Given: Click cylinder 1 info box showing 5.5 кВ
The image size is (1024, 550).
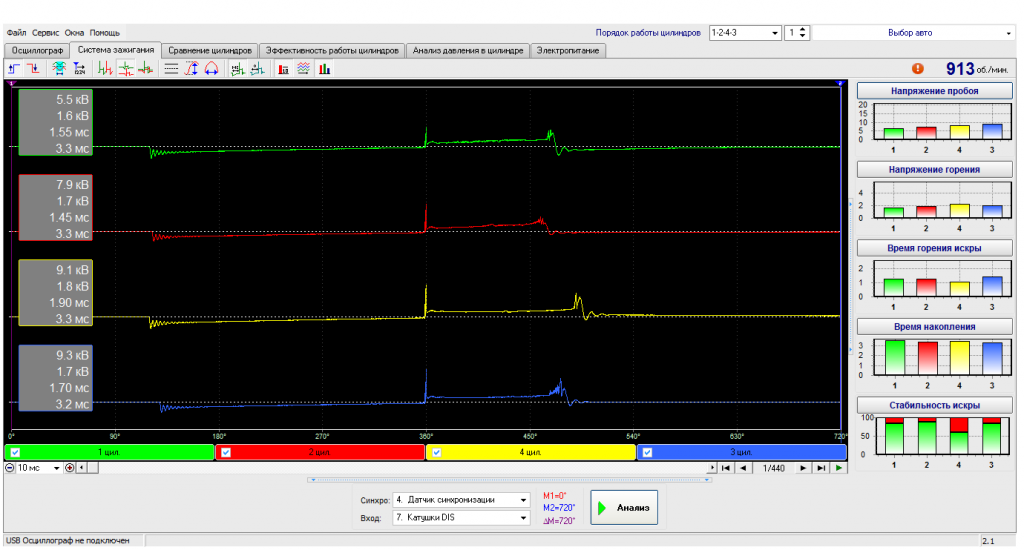Looking at the screenshot, I should click(56, 123).
